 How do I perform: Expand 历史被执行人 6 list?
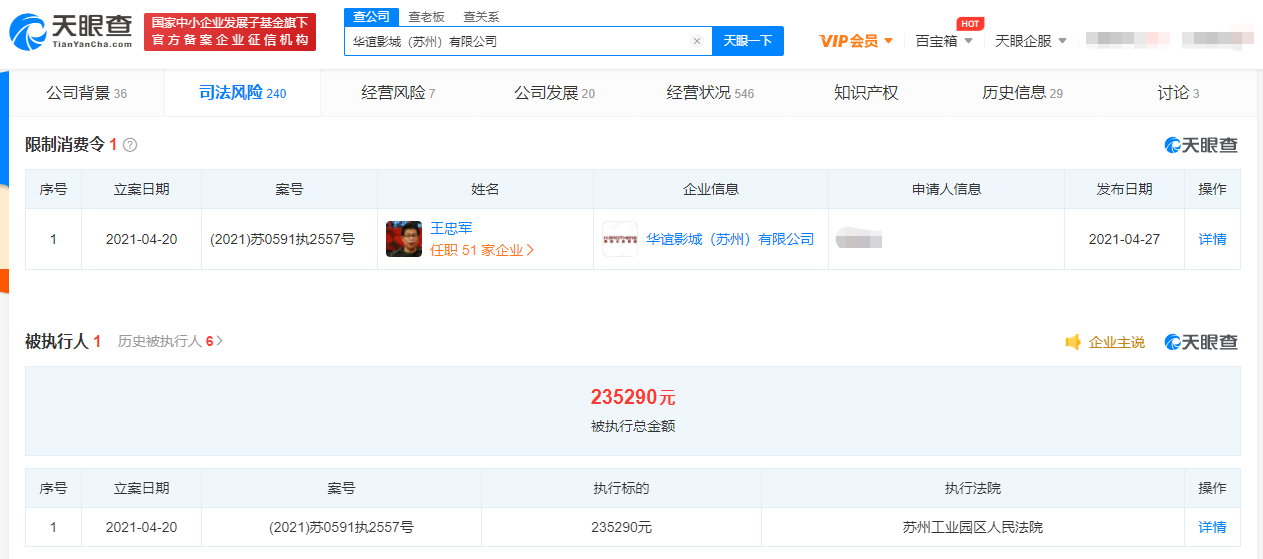(x=170, y=341)
